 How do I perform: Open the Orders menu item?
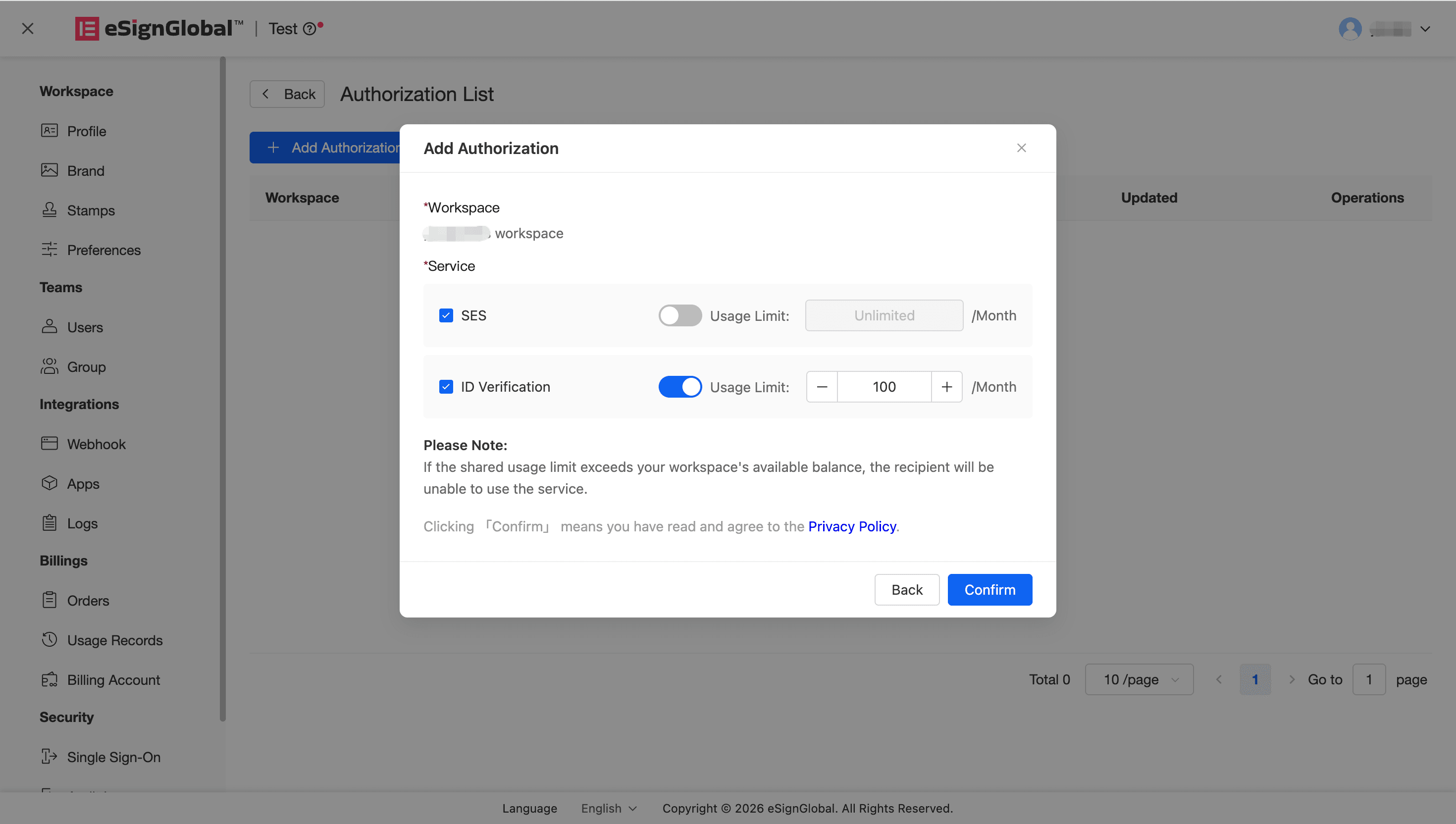88,600
